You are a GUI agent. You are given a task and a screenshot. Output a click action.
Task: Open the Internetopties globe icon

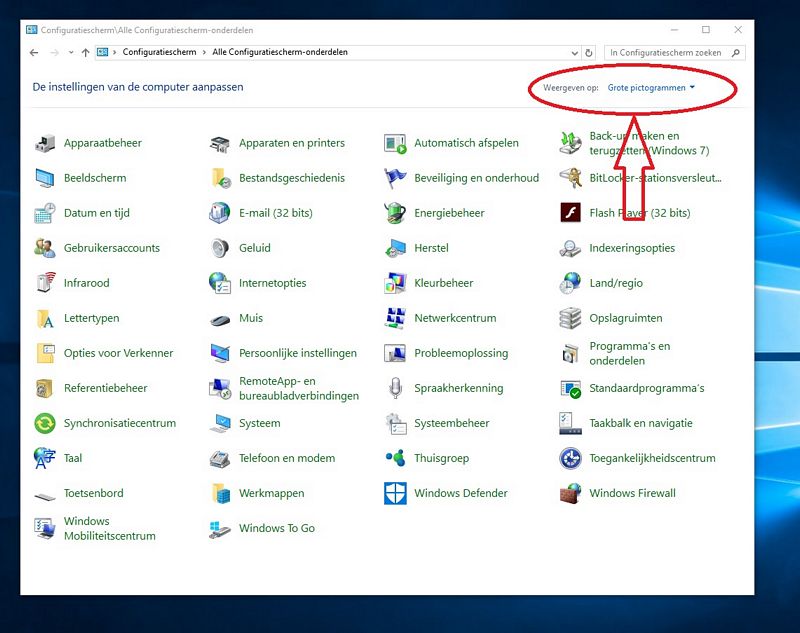pyautogui.click(x=220, y=283)
